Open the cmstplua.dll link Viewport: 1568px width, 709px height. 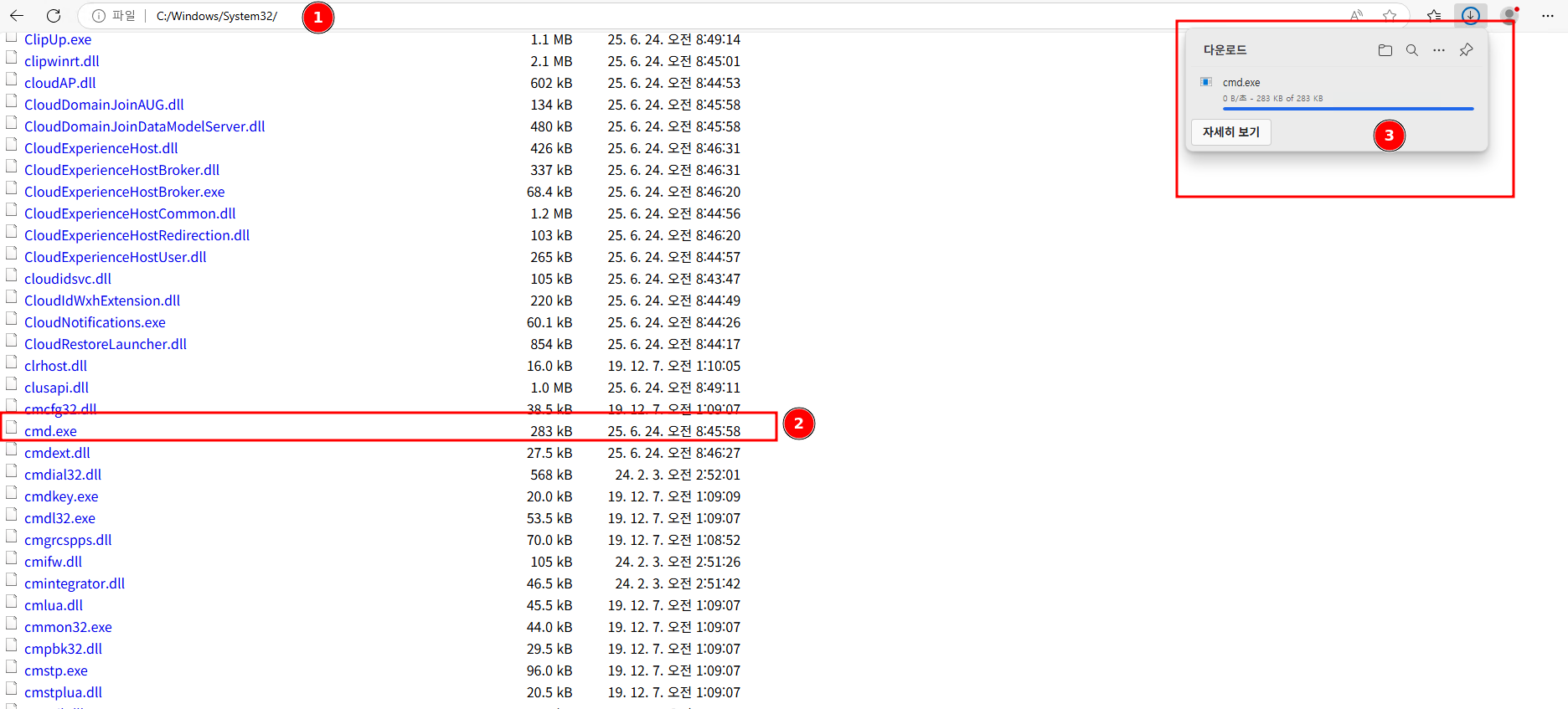pos(63,692)
